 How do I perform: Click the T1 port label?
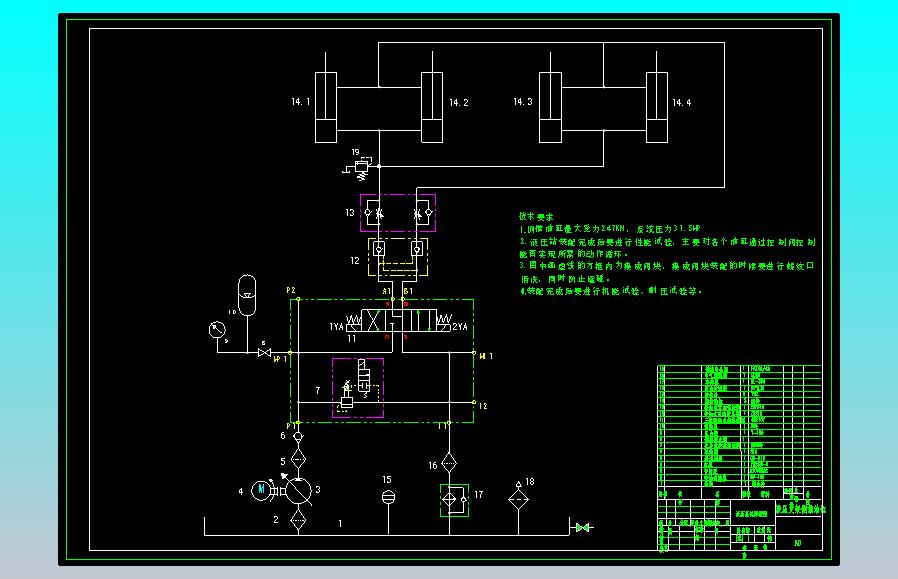click(x=442, y=426)
